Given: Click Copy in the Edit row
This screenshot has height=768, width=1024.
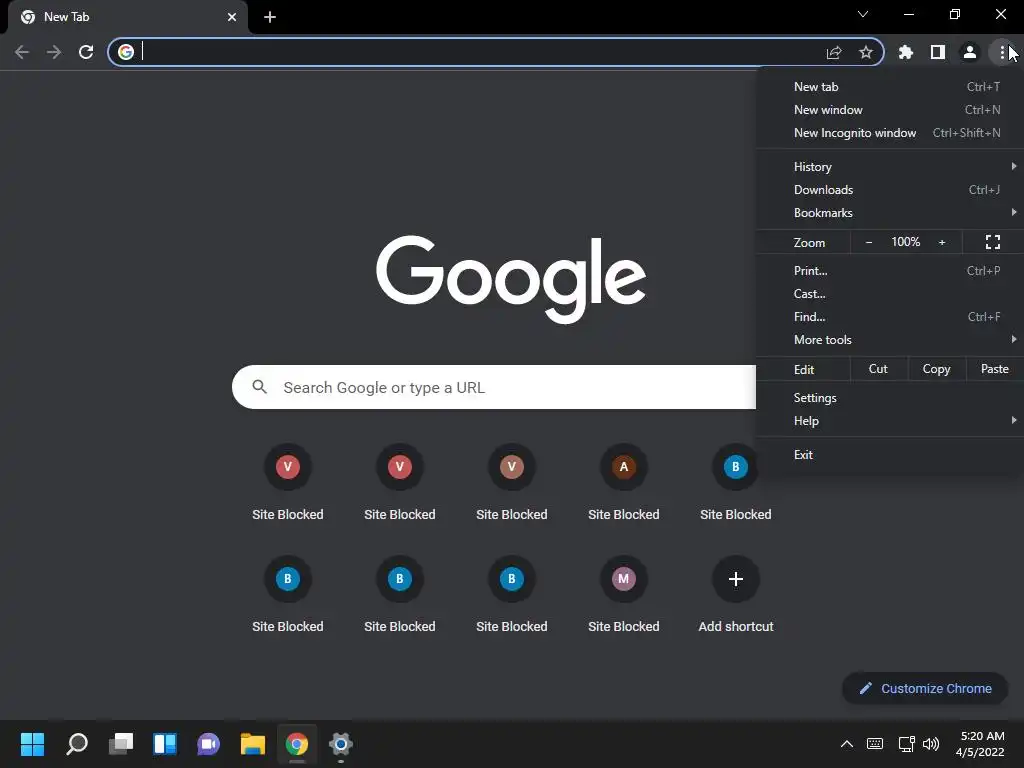Looking at the screenshot, I should [936, 369].
